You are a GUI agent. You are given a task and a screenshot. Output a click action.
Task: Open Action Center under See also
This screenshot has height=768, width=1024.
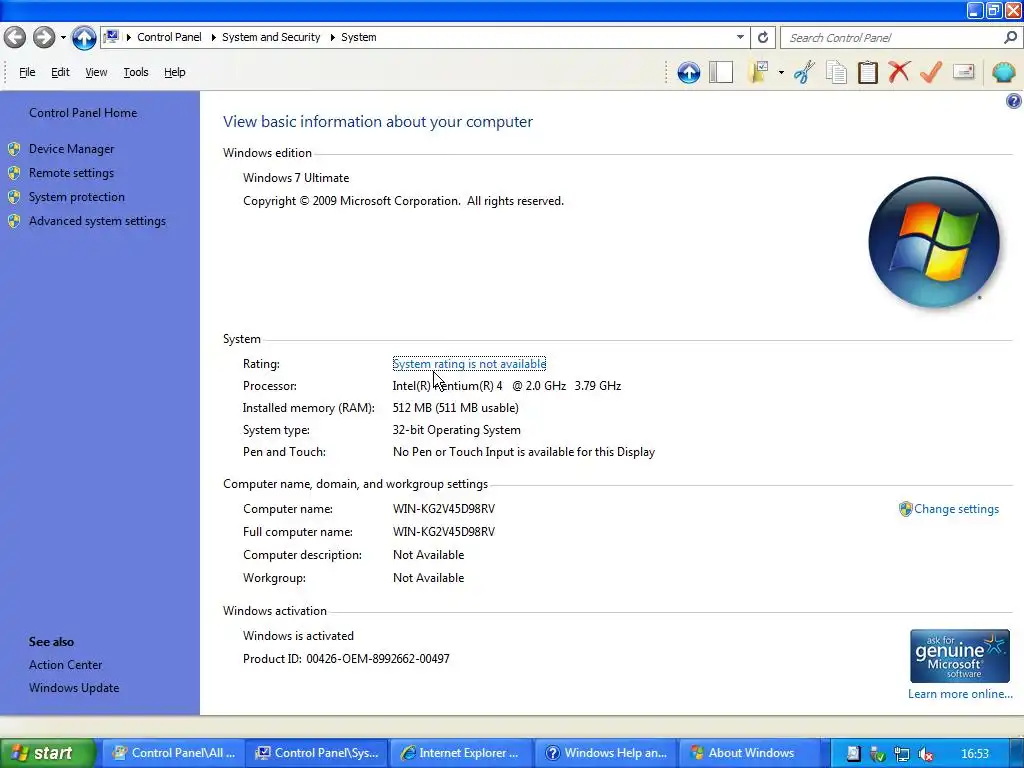[x=65, y=665]
